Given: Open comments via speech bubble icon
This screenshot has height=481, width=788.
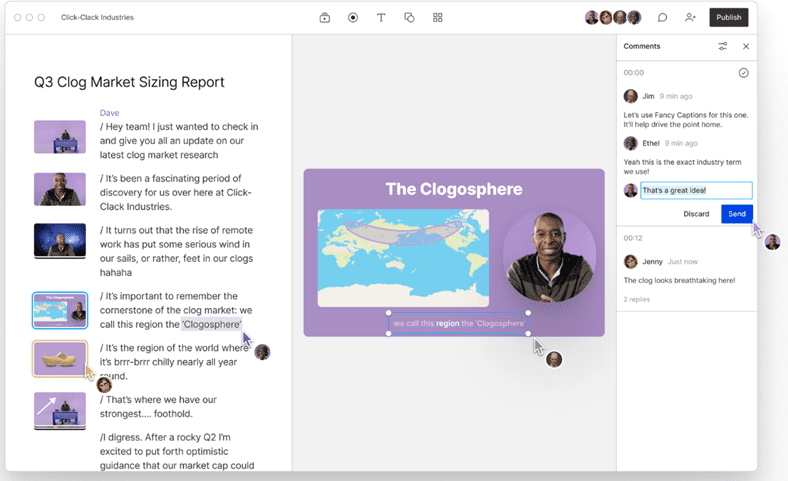Looking at the screenshot, I should 662,18.
